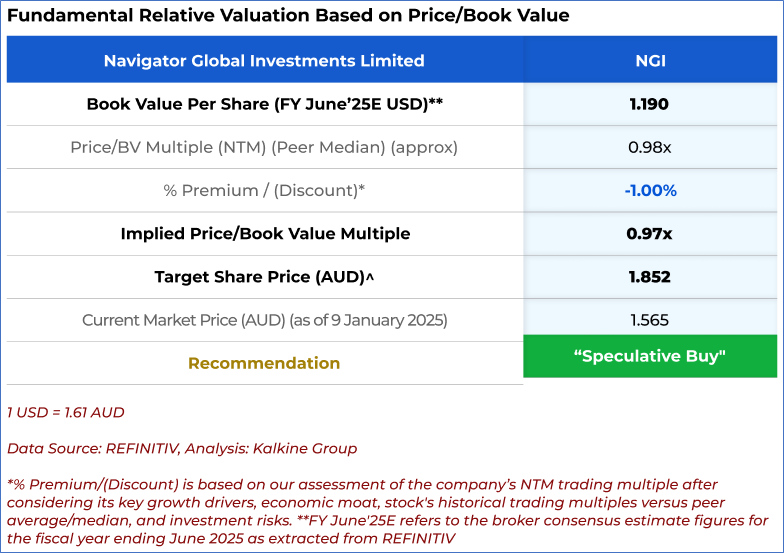Click the market price value '1.565'

650,320
